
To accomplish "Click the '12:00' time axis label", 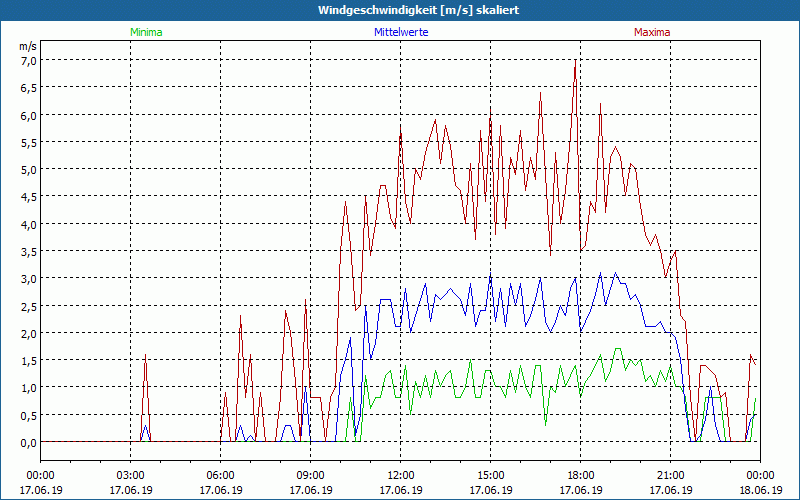I will click(401, 476).
